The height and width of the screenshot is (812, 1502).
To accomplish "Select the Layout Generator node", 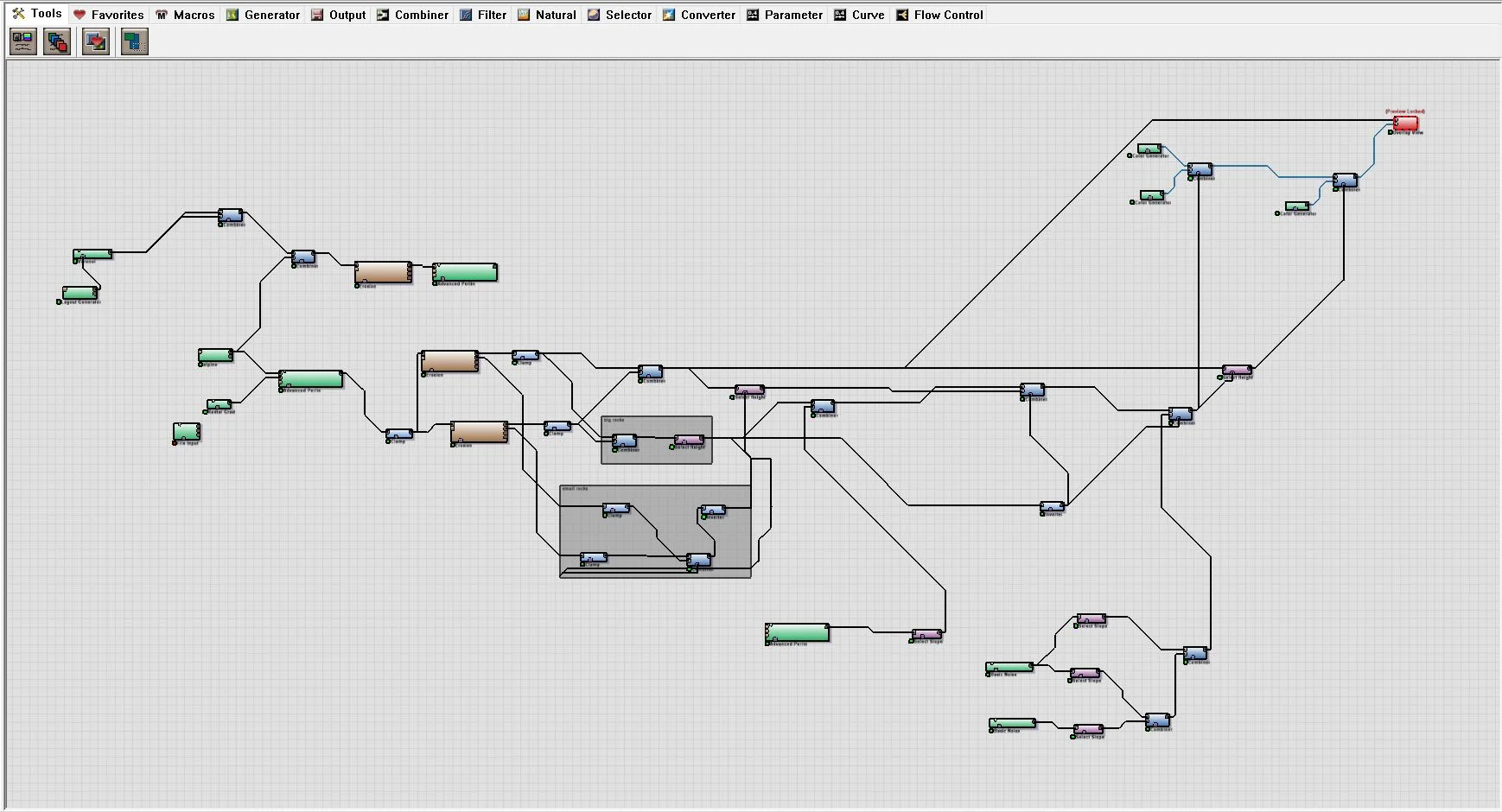I will [80, 293].
